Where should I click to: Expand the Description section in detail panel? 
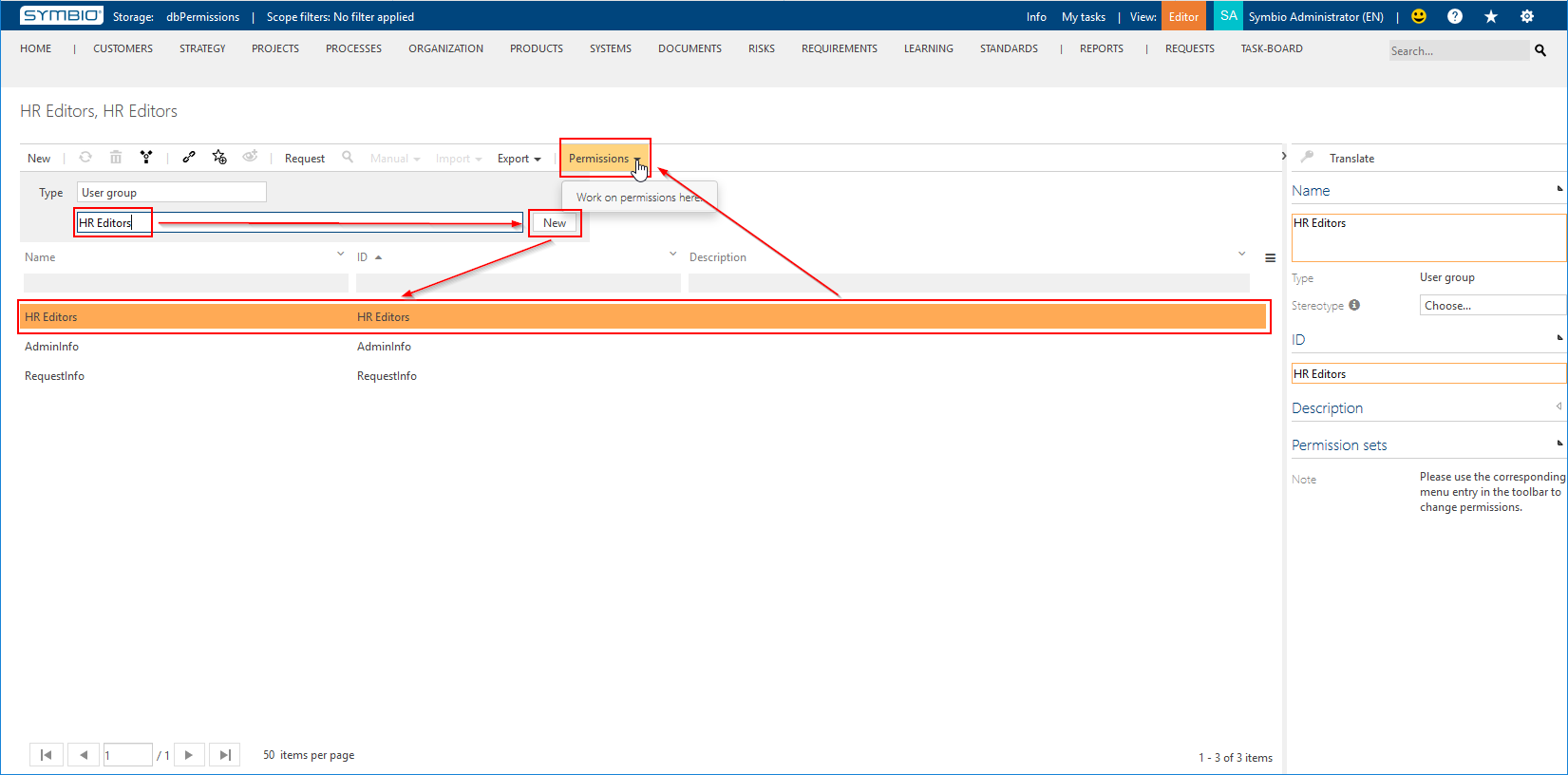click(1559, 406)
